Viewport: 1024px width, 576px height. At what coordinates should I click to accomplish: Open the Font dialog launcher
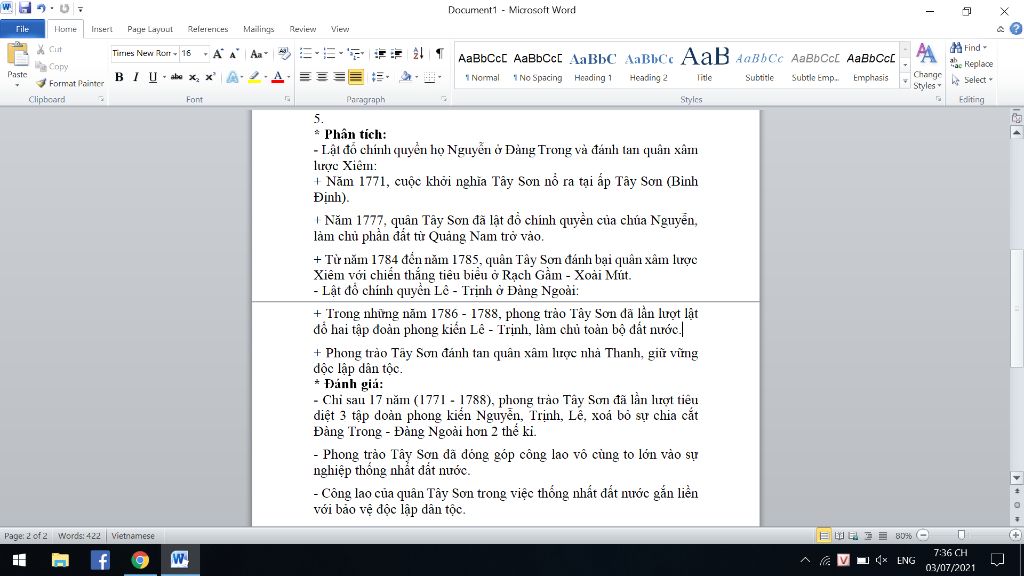click(287, 99)
